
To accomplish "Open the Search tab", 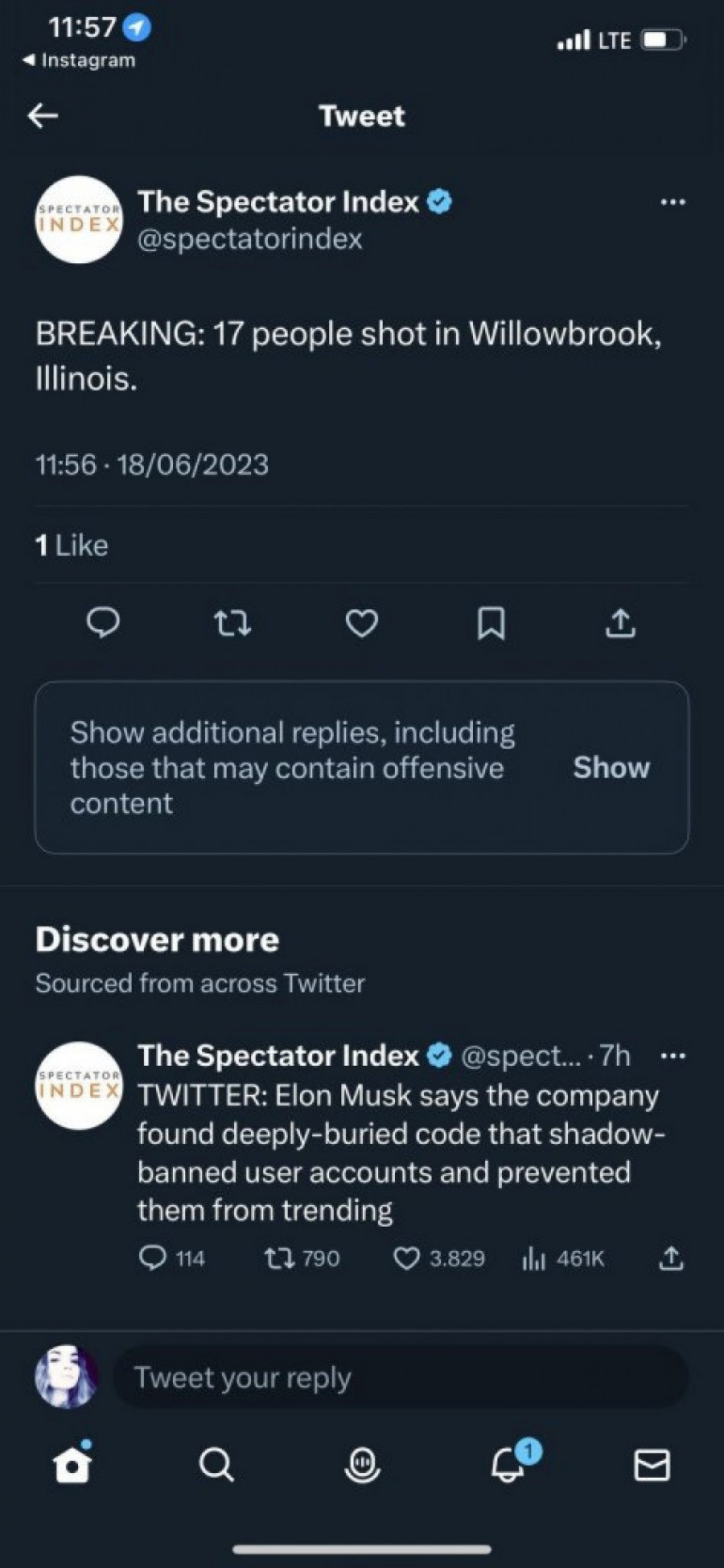I will point(216,1465).
